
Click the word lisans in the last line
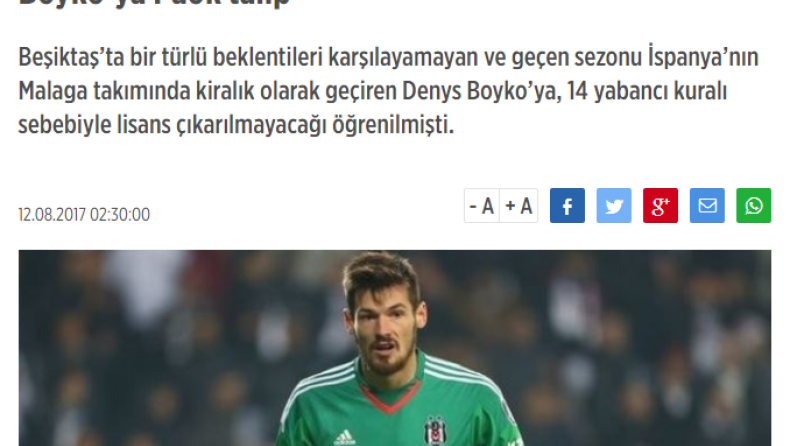pos(144,125)
